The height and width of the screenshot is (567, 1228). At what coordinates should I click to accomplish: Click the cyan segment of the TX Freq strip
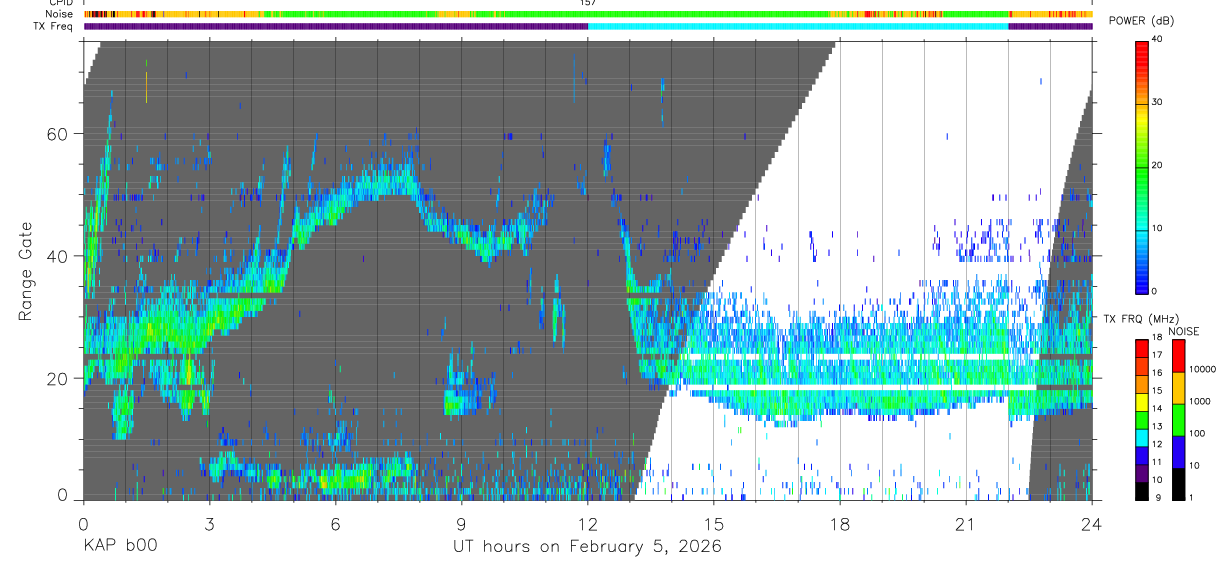click(798, 26)
